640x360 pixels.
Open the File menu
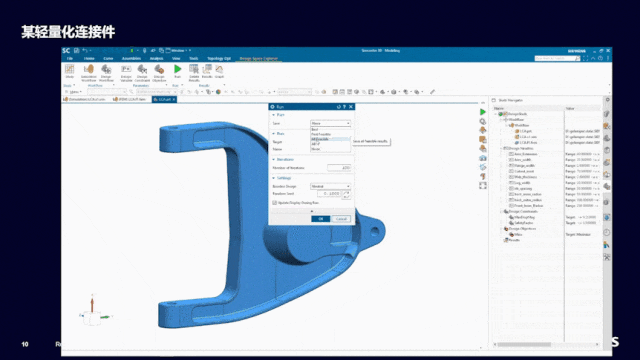tap(70, 59)
